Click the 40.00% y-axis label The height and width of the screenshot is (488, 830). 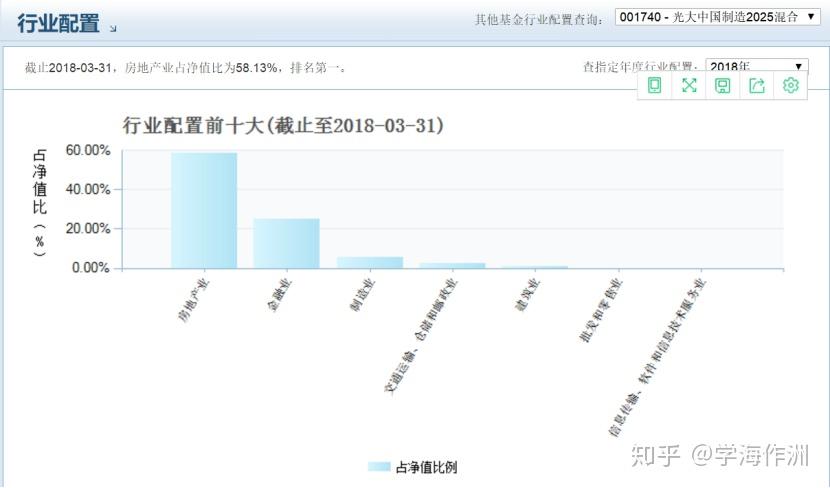pyautogui.click(x=88, y=189)
